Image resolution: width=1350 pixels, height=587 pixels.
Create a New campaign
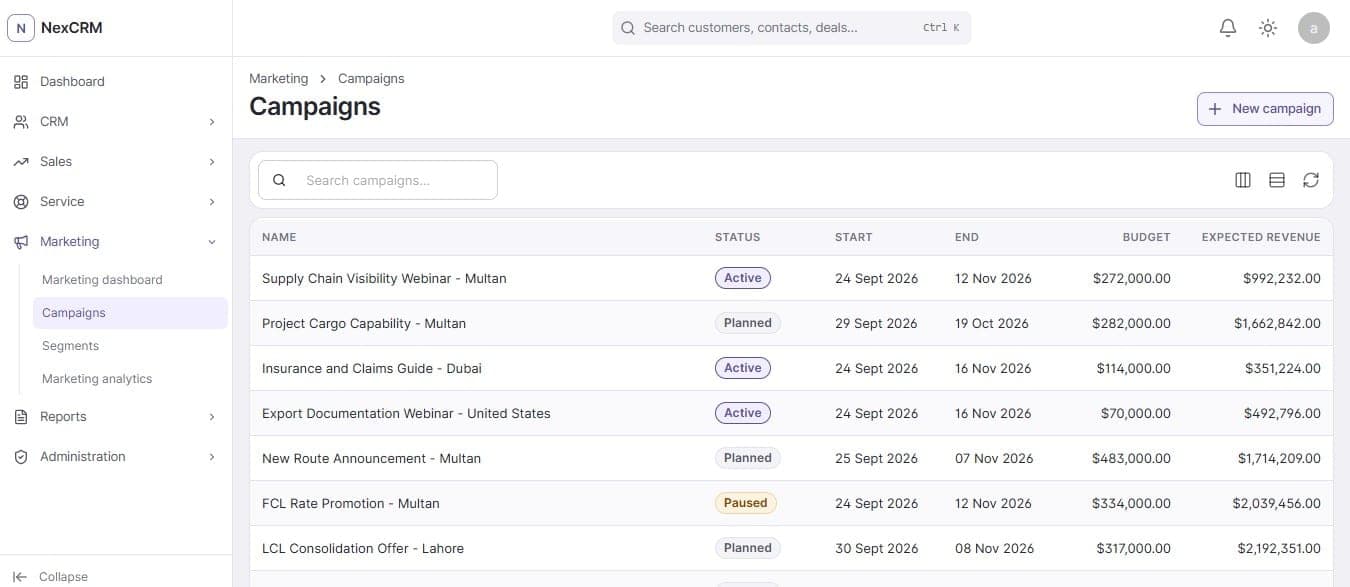(x=1265, y=109)
